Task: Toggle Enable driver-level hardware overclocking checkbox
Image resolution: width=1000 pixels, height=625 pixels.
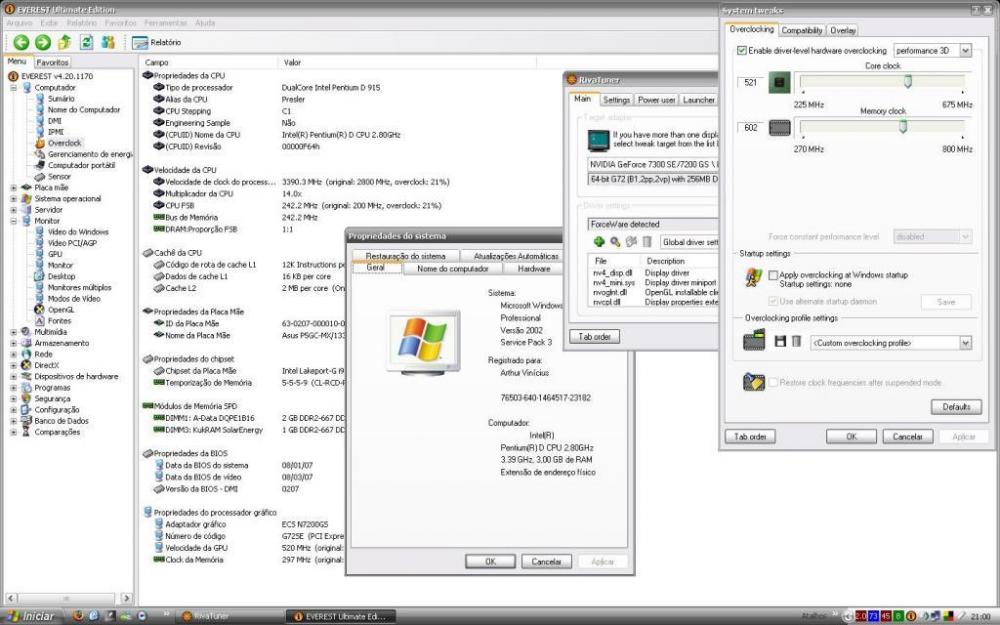Action: pos(741,50)
